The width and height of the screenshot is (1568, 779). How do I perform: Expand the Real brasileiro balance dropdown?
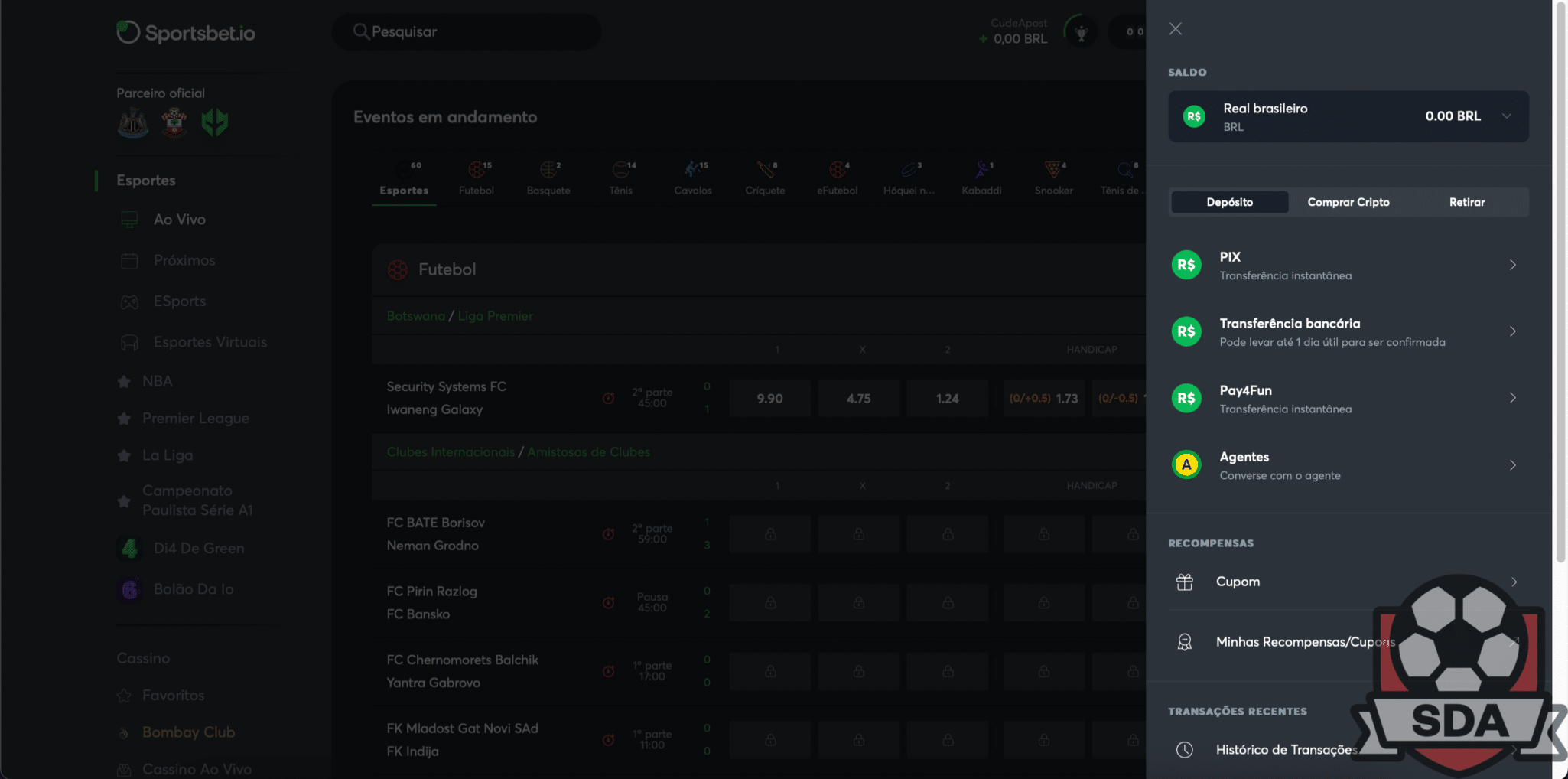[1506, 116]
